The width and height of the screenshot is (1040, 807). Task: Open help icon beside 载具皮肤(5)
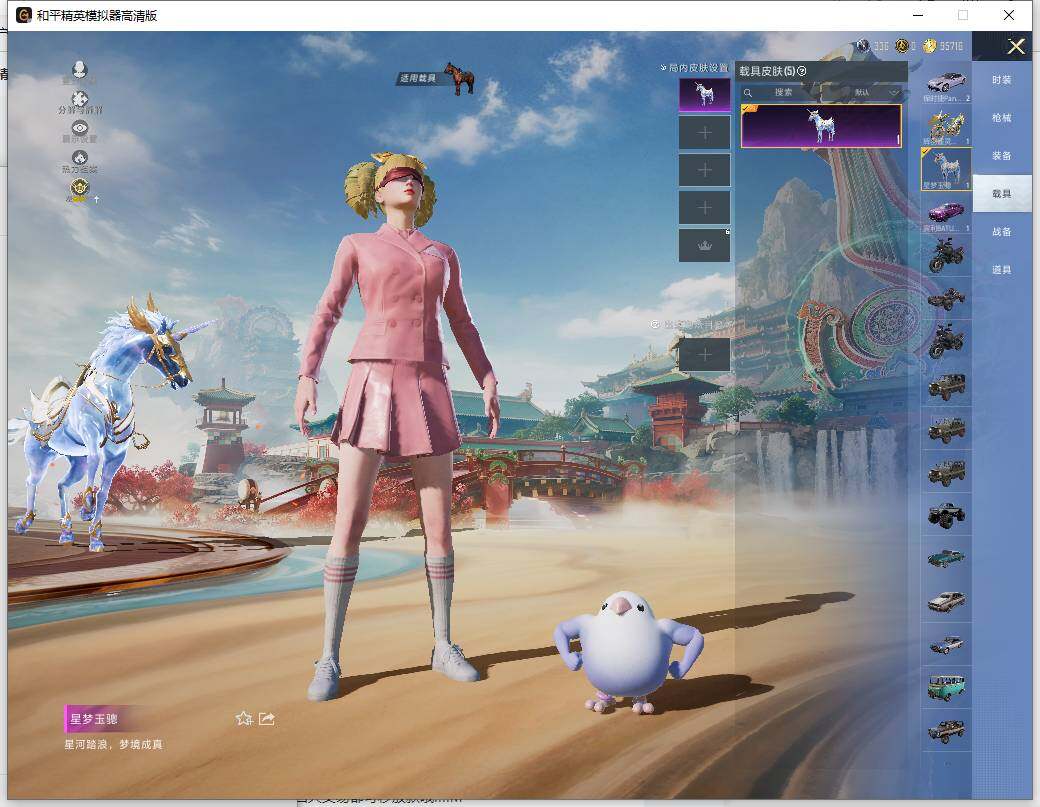tap(802, 71)
